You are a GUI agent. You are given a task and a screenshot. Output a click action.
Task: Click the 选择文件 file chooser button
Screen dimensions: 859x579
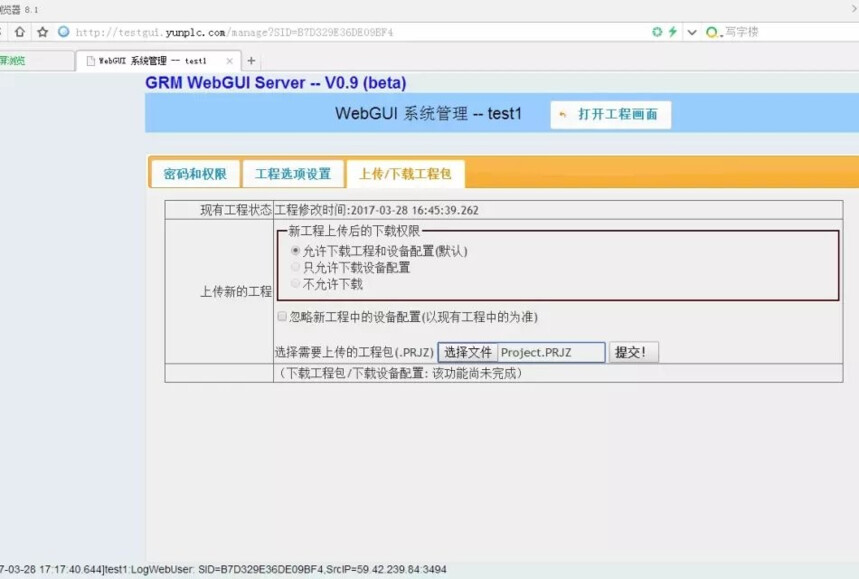[x=468, y=352]
